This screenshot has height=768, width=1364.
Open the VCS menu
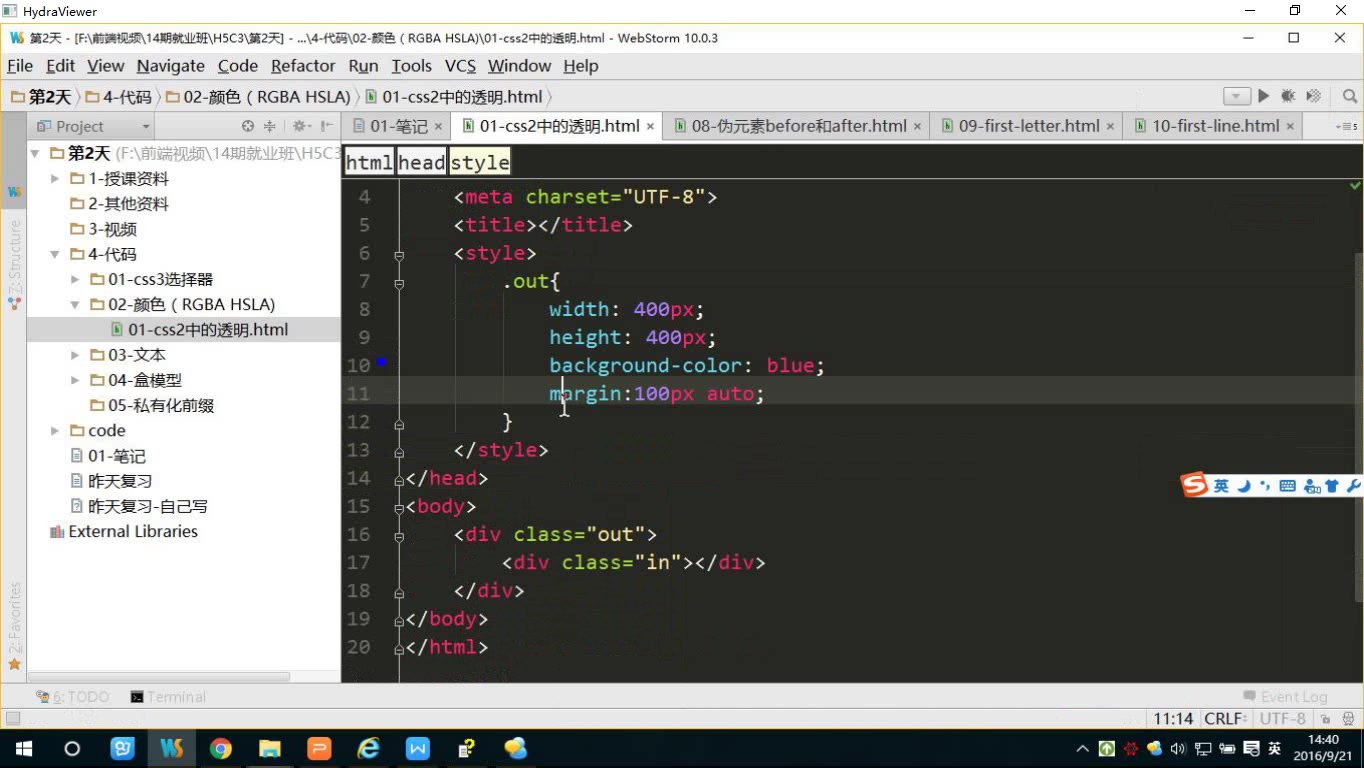coord(460,66)
